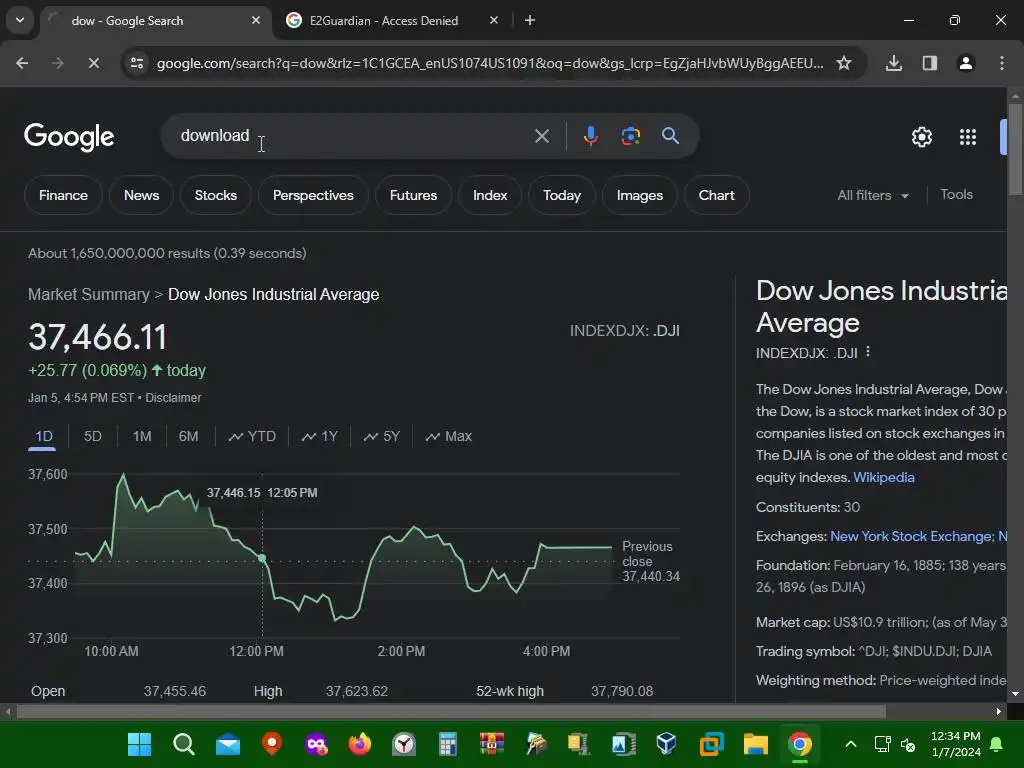Bookmark this page with the star icon
The height and width of the screenshot is (768, 1024).
click(844, 63)
